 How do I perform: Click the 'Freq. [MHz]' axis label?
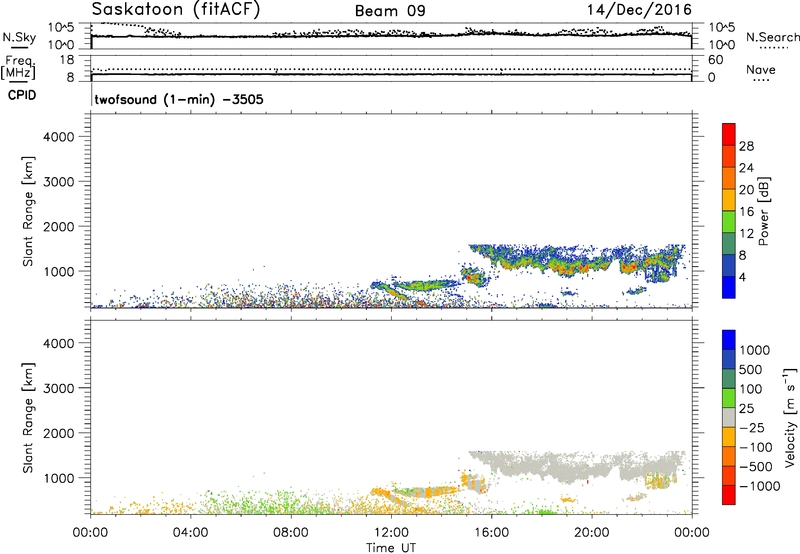(19, 67)
